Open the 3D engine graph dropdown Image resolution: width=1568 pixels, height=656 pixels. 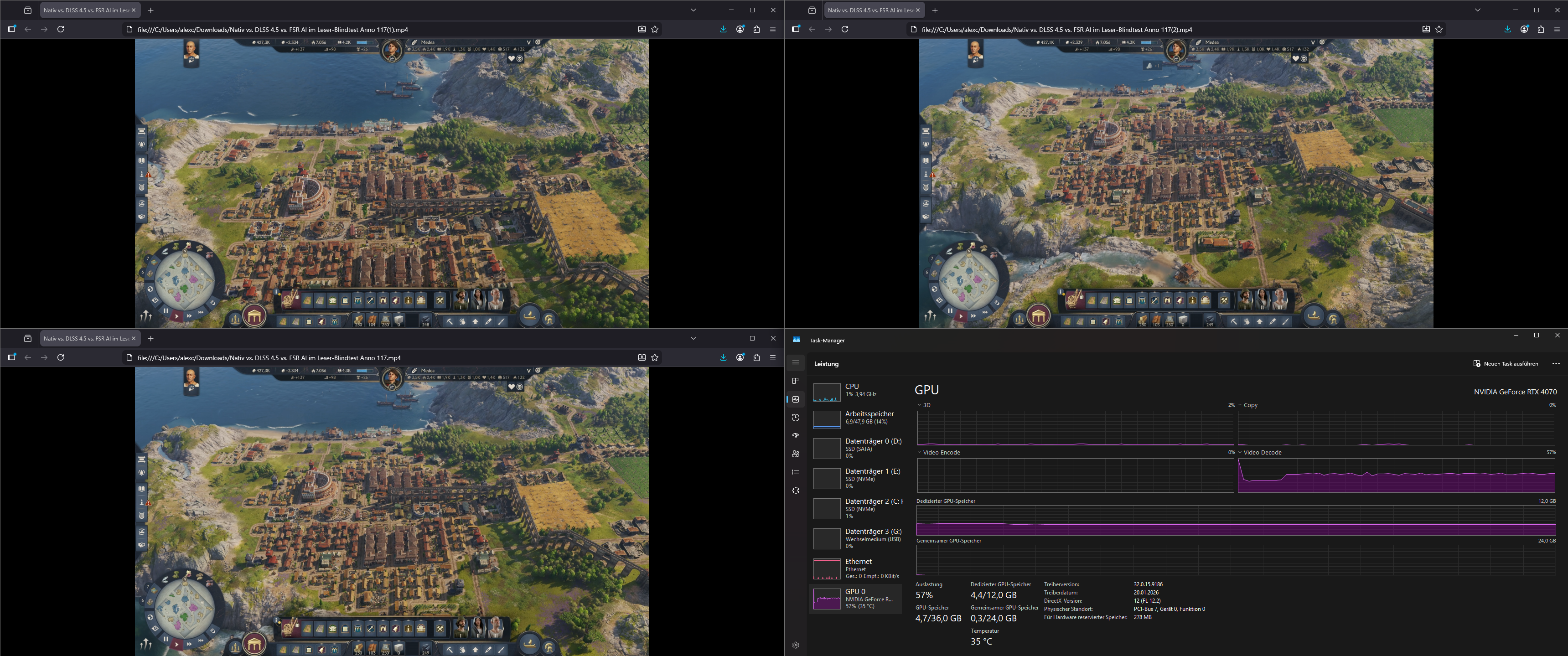click(919, 405)
